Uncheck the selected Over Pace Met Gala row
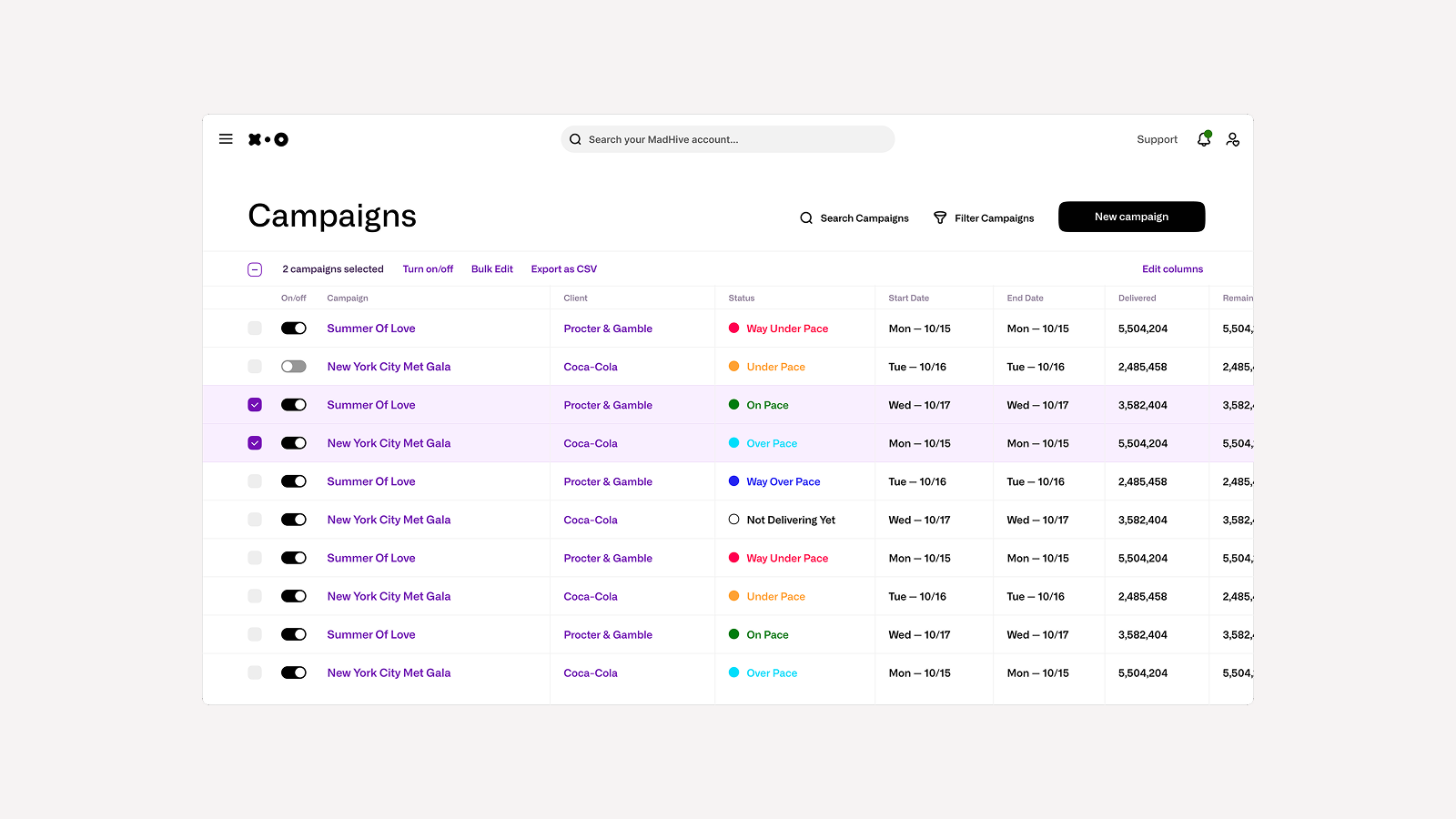The image size is (1456, 819). pyautogui.click(x=255, y=443)
